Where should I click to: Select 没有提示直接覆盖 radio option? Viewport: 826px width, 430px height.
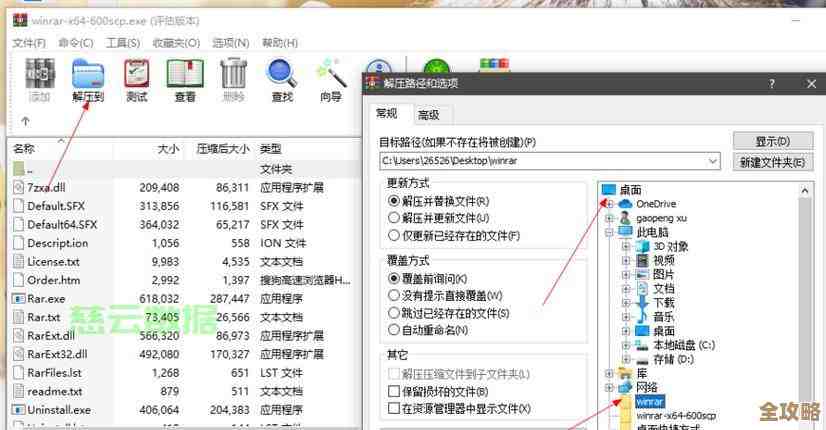pos(394,295)
